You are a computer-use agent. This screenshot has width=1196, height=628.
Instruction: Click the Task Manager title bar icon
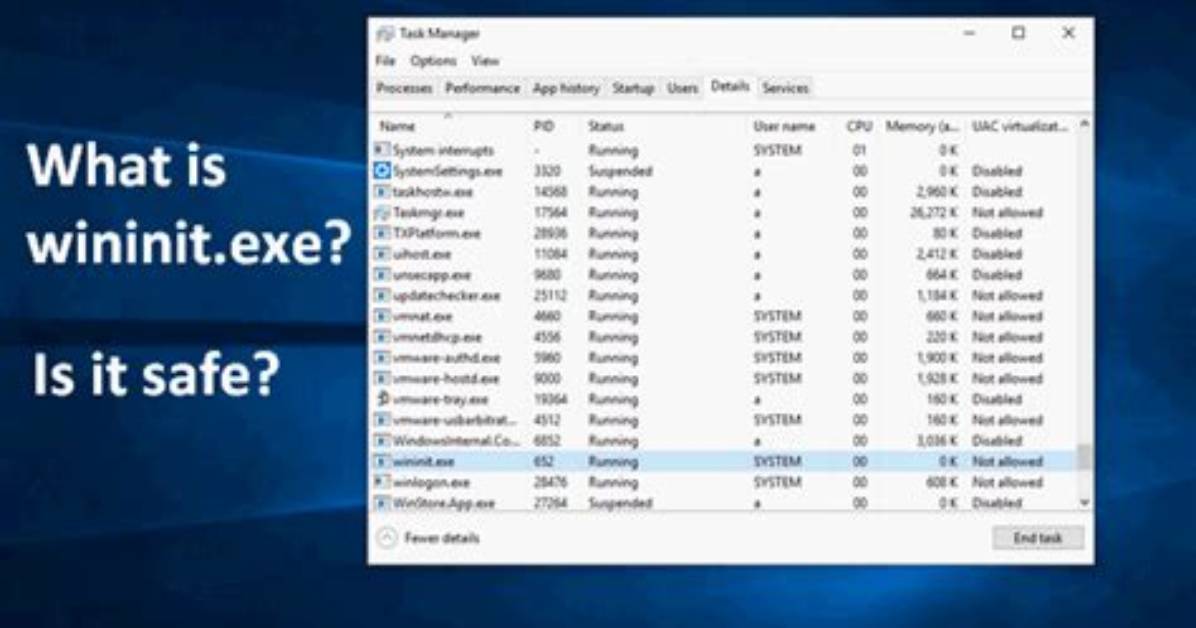pyautogui.click(x=385, y=34)
